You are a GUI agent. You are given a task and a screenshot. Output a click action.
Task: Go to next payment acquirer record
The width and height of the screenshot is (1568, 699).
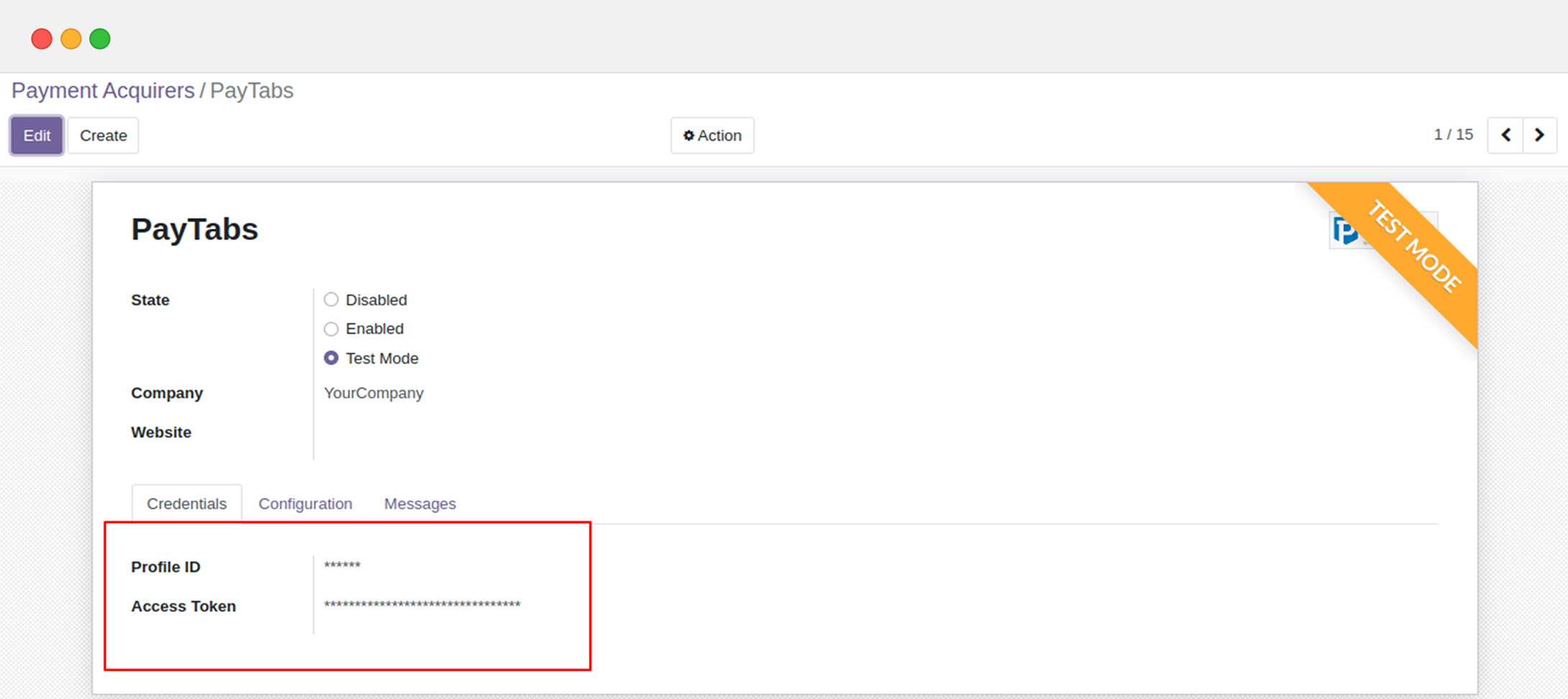[x=1539, y=135]
